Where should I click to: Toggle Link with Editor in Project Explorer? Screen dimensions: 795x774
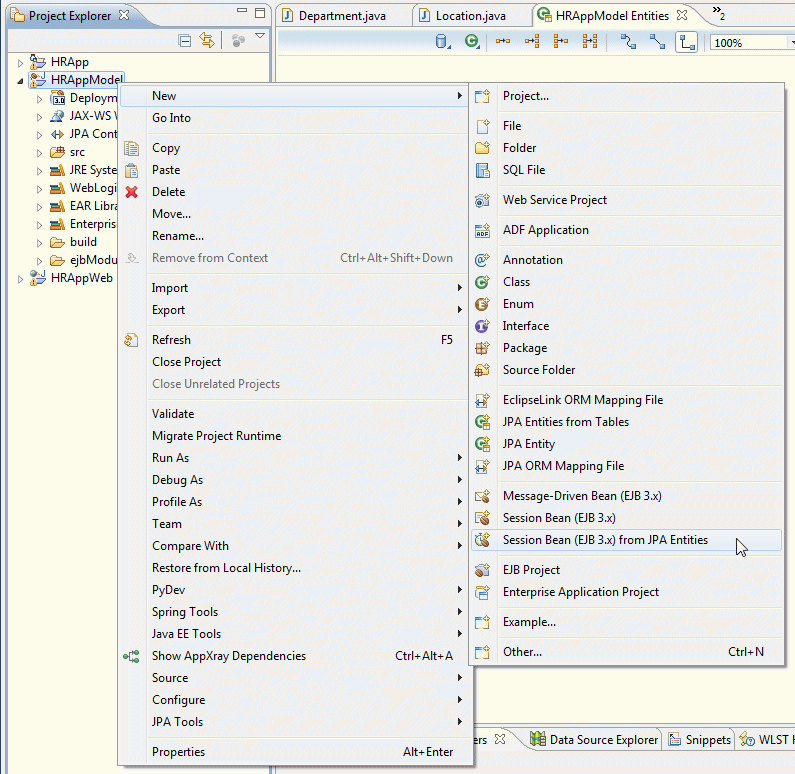coord(207,41)
